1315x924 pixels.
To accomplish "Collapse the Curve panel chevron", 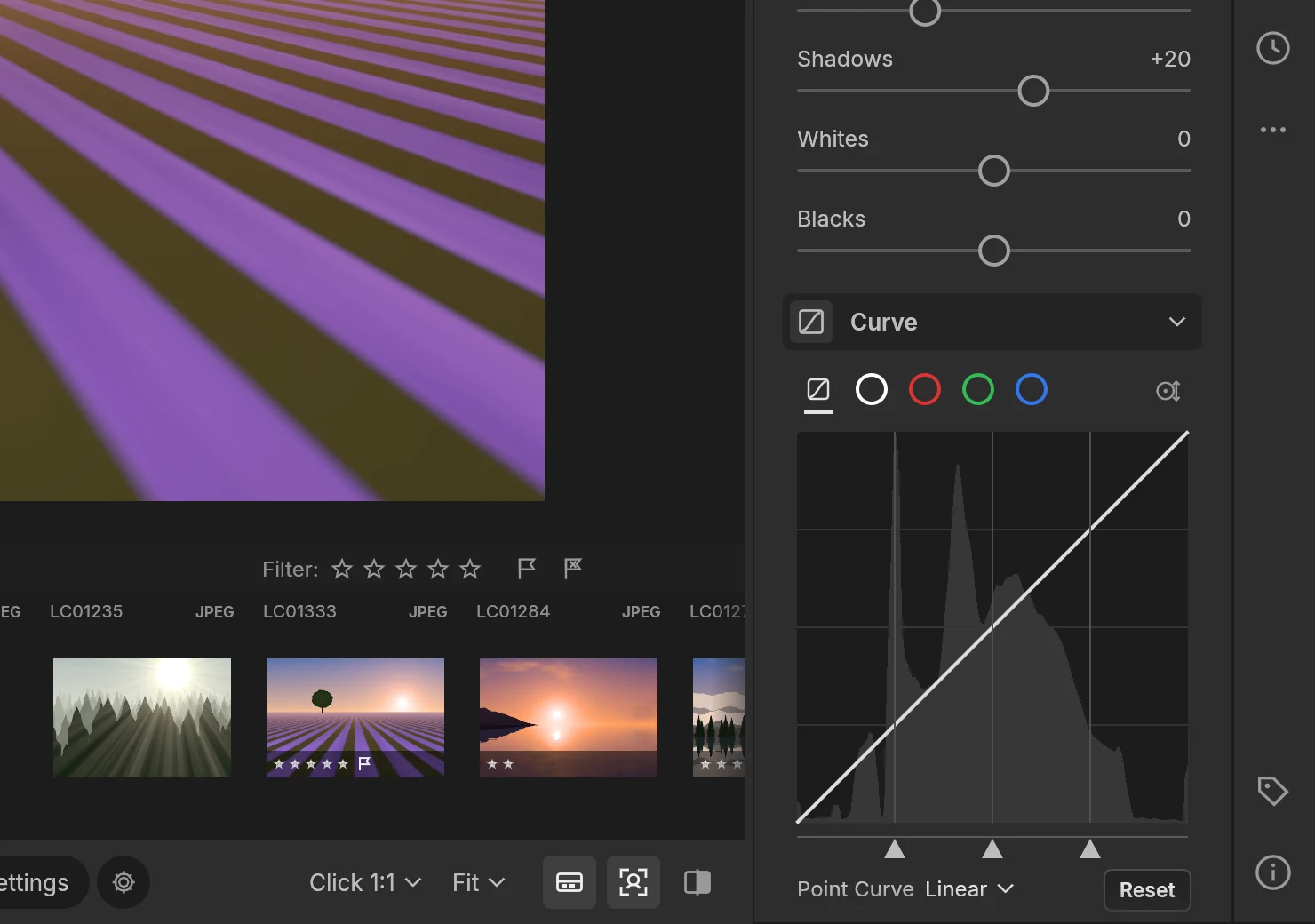I will click(x=1177, y=322).
